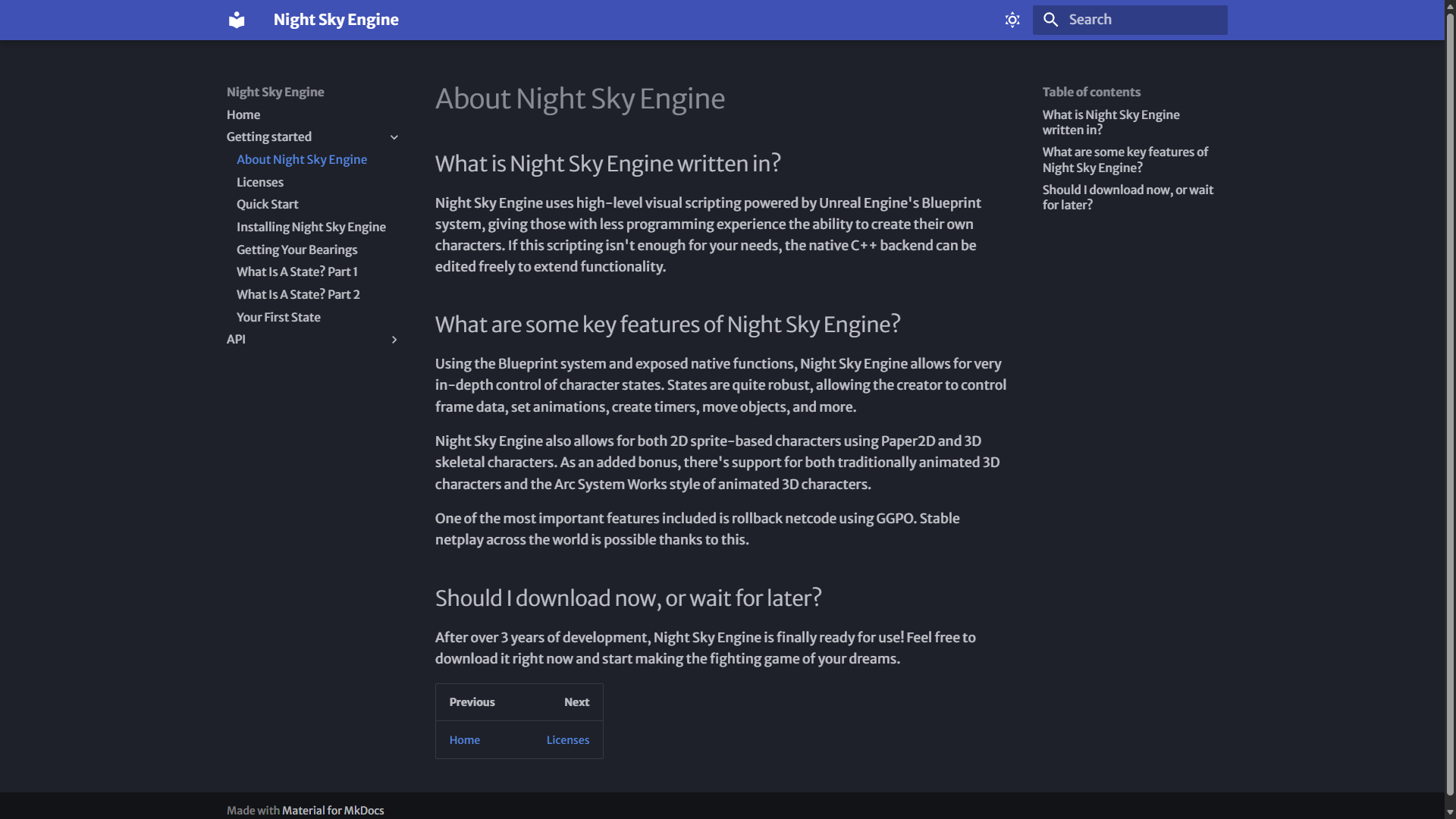Expand the API section chevron
1456x819 pixels.
tap(394, 340)
